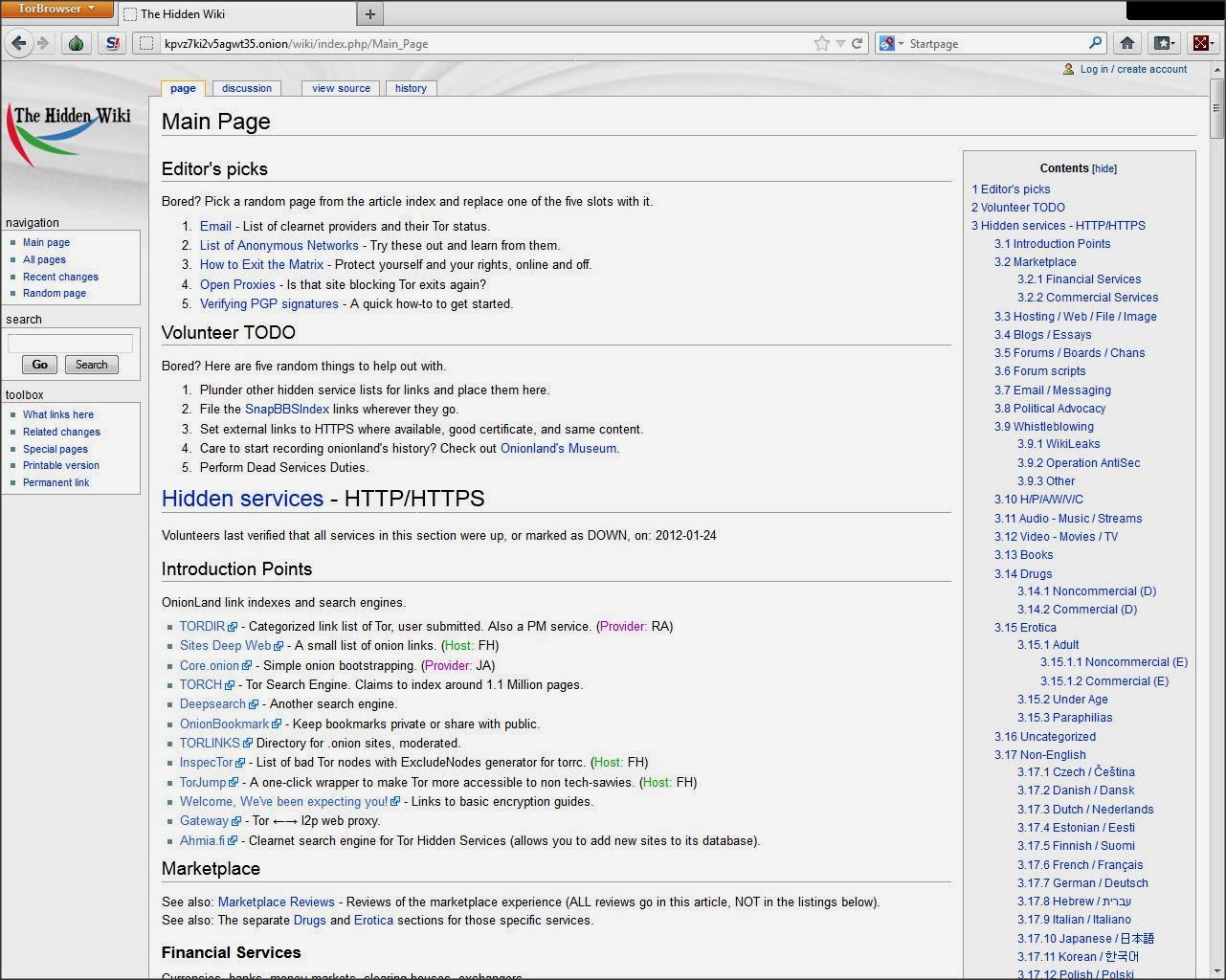Click the wiki Go button

tap(39, 365)
